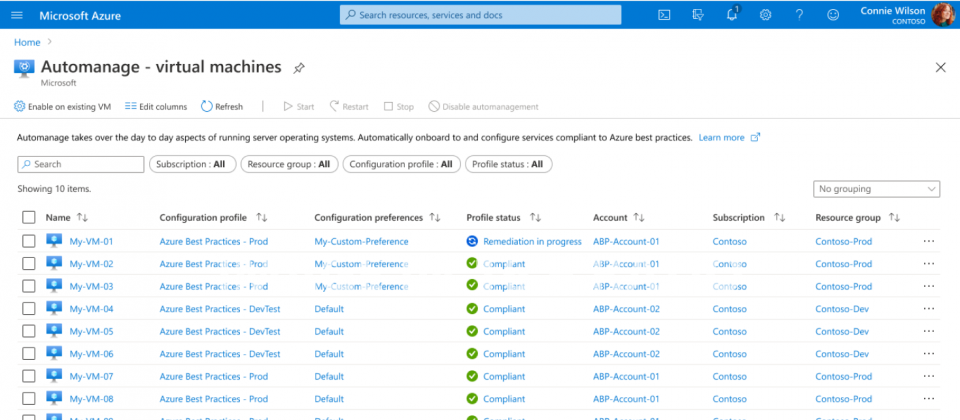Click the Start toolbar button

point(299,107)
